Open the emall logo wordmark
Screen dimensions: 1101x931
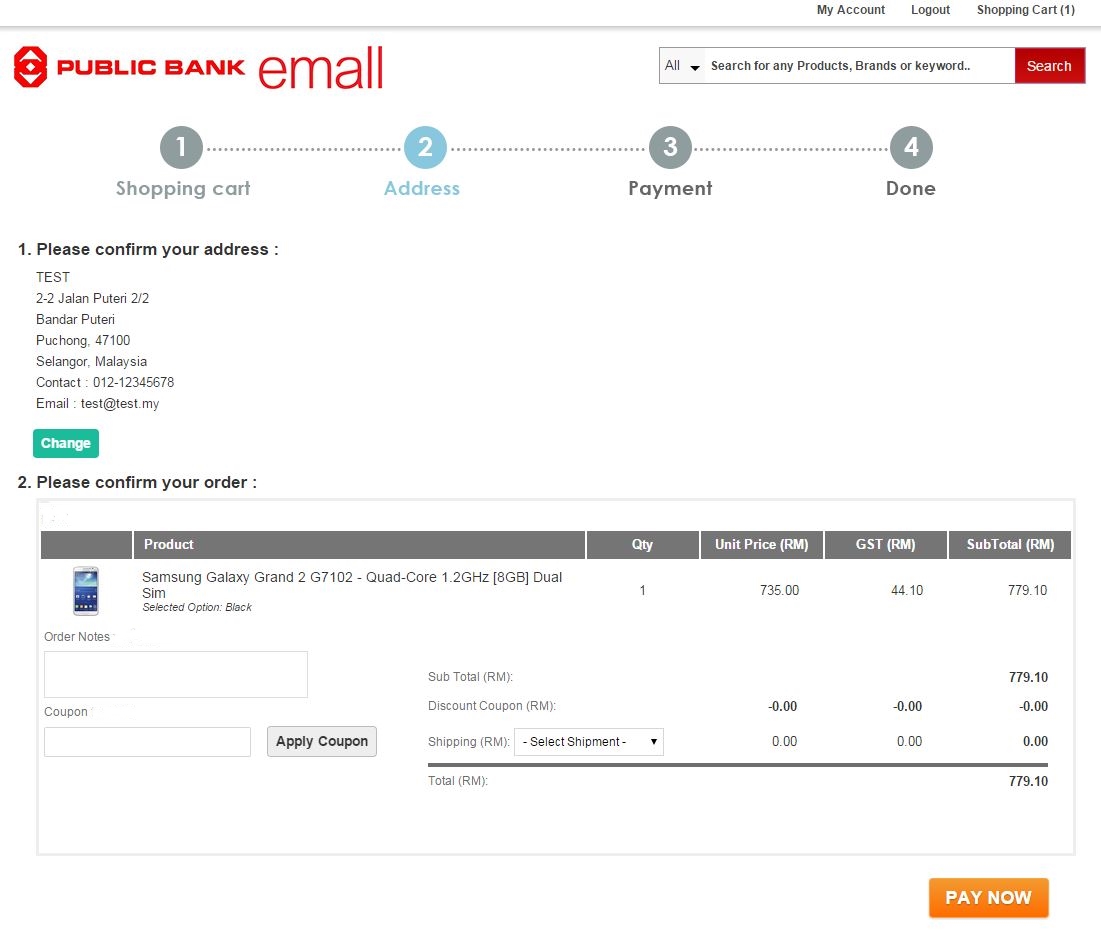[321, 68]
